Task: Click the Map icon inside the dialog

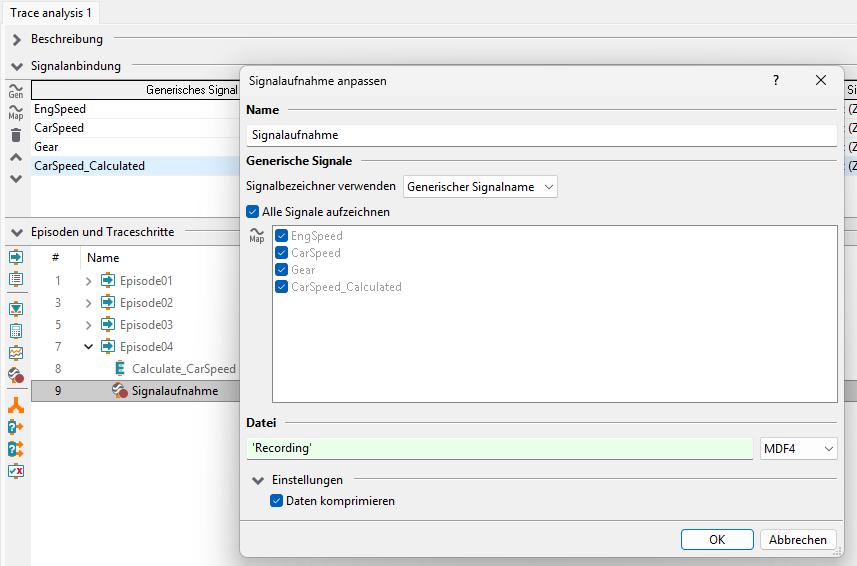Action: tap(257, 235)
